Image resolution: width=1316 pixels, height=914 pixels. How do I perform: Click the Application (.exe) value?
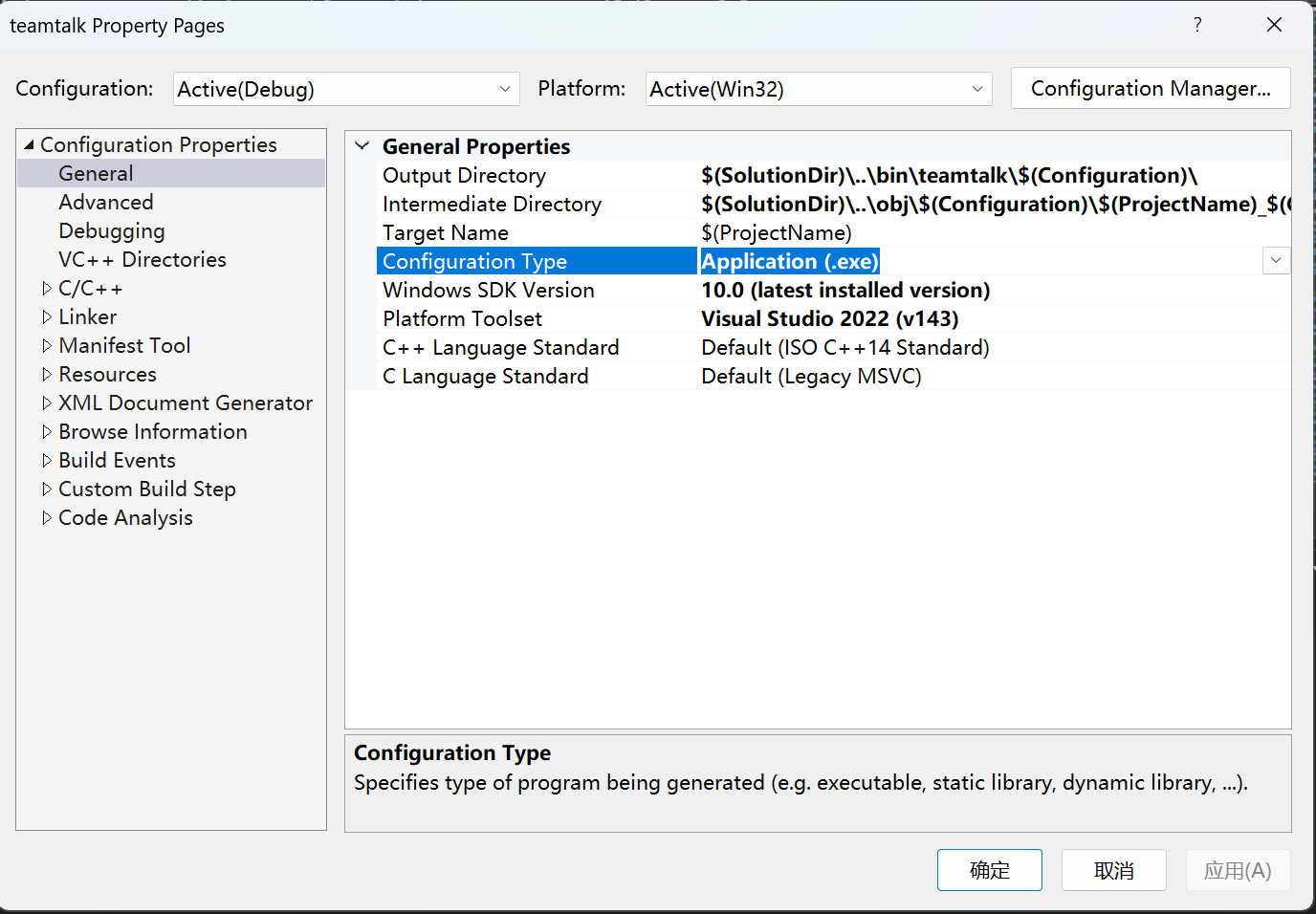click(x=790, y=261)
